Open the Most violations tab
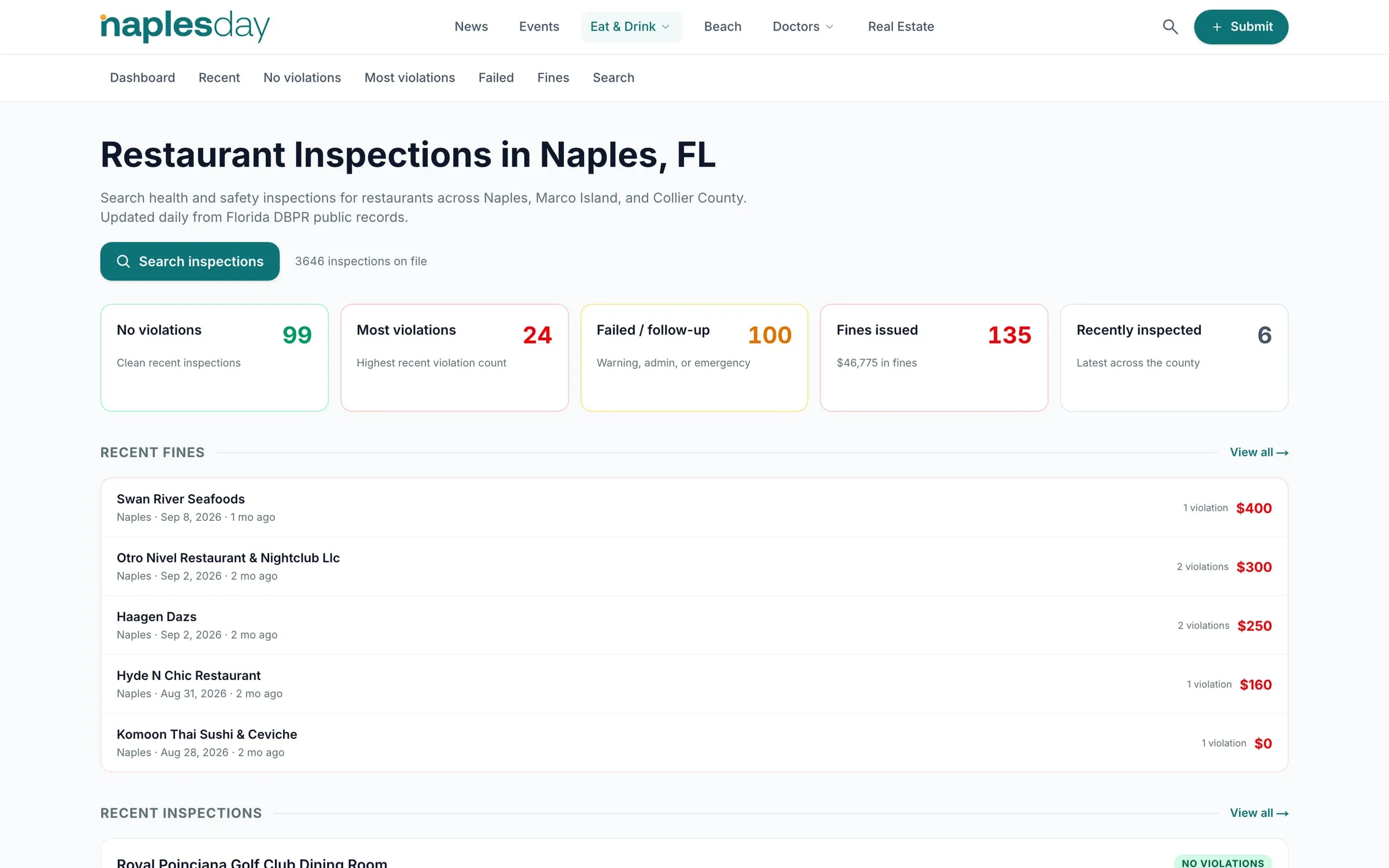Image resolution: width=1389 pixels, height=868 pixels. tap(410, 78)
